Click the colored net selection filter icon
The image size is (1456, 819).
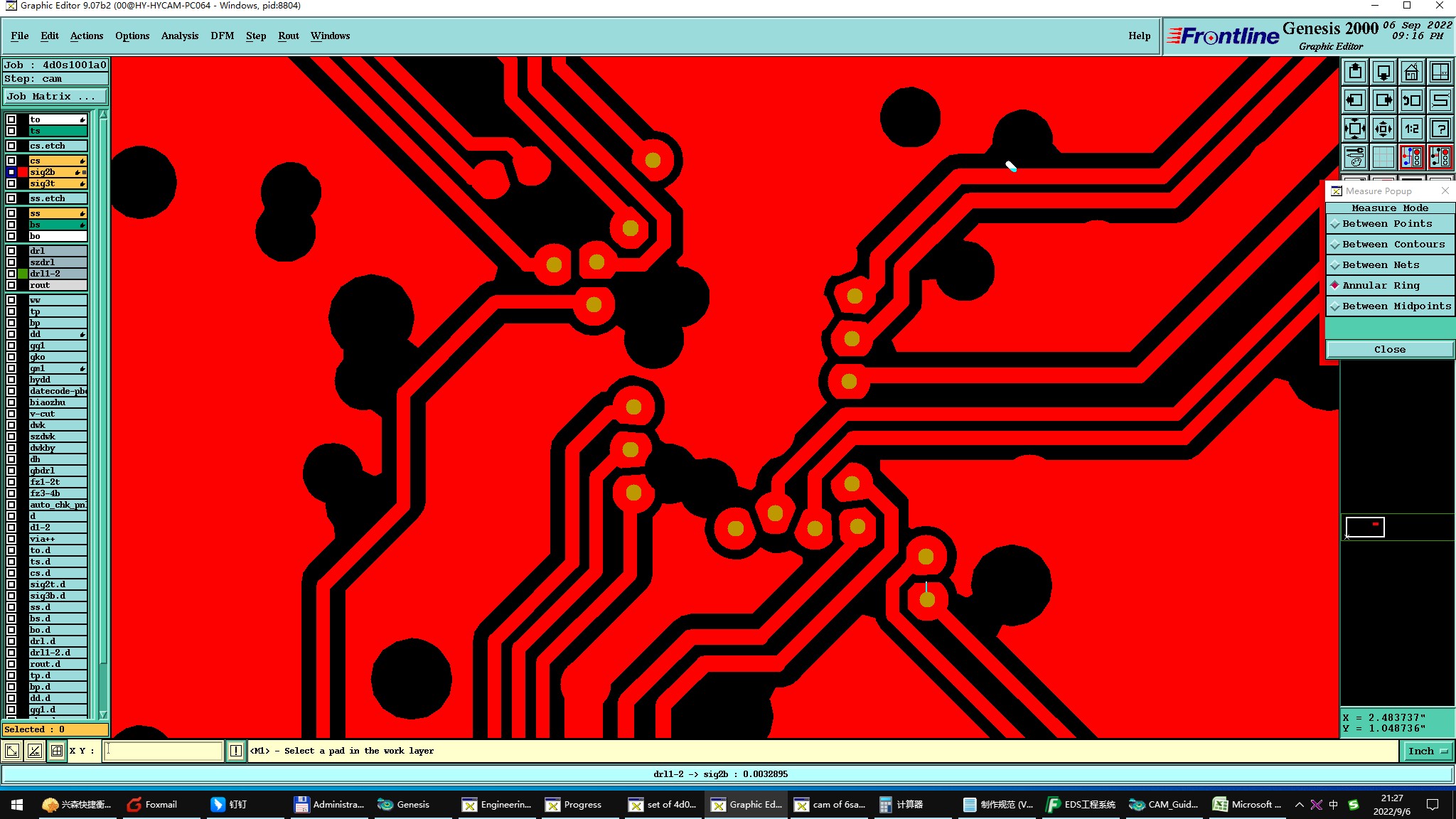pyautogui.click(x=1412, y=156)
